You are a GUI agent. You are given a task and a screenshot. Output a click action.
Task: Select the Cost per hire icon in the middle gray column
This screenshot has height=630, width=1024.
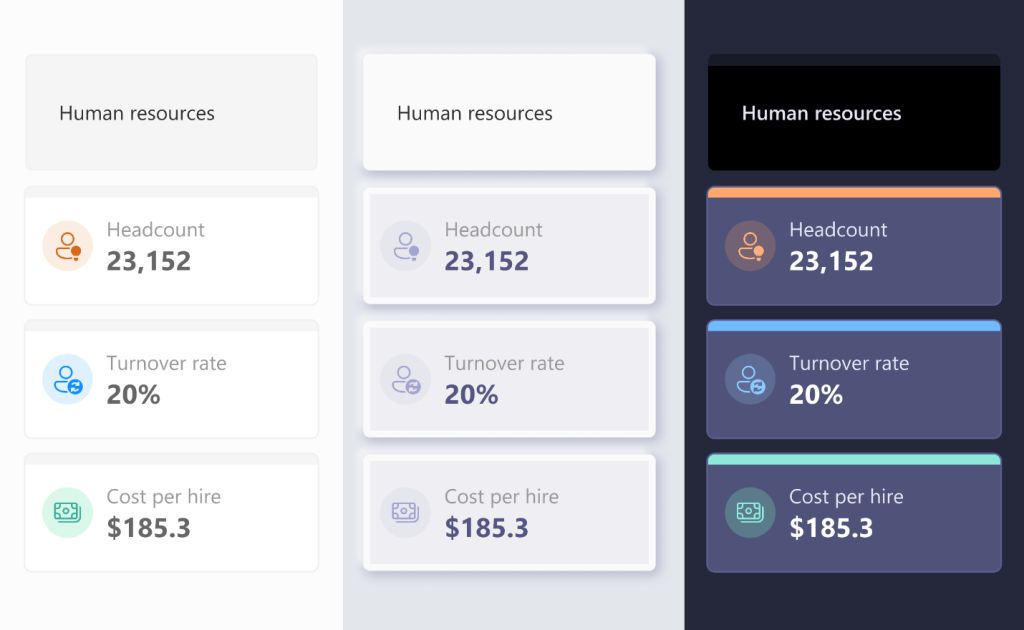coord(405,512)
